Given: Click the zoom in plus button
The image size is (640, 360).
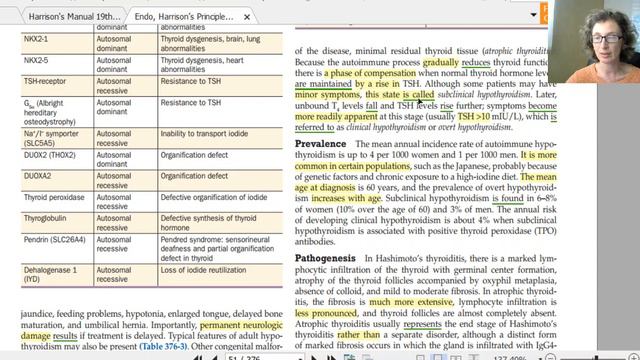Looking at the screenshot, I should 634,358.
